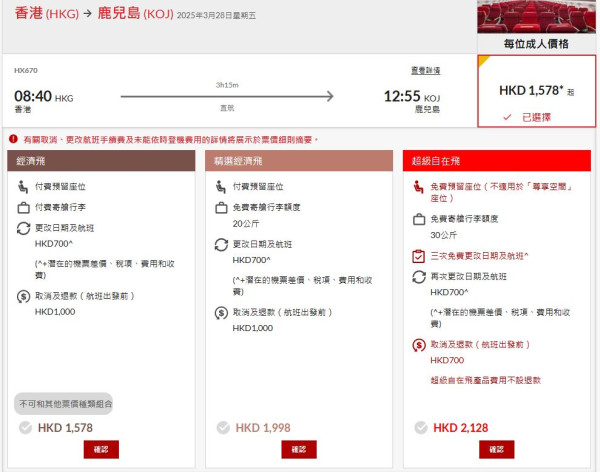This screenshot has height=472, width=600.
Task: Click 已選擇 selected status label
Action: tap(536, 117)
